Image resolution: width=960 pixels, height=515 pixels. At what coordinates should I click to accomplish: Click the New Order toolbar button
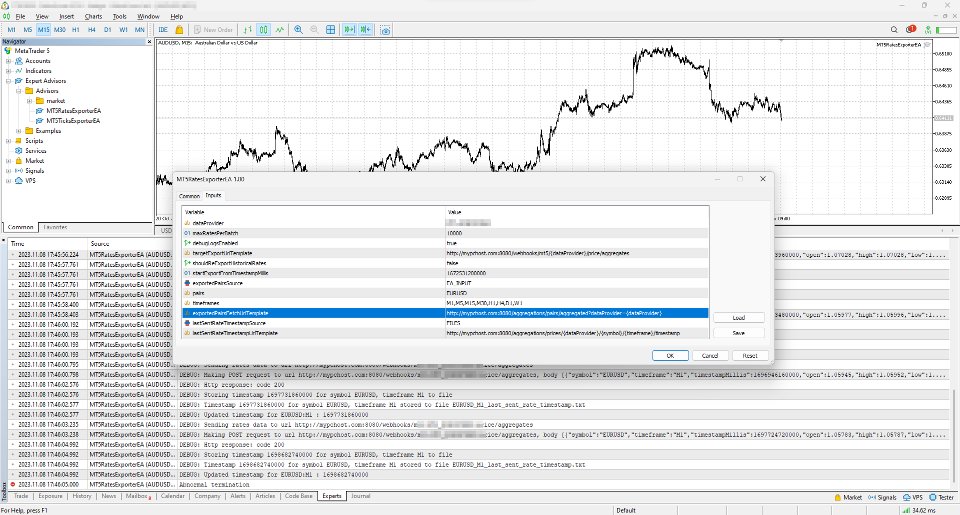click(x=213, y=29)
